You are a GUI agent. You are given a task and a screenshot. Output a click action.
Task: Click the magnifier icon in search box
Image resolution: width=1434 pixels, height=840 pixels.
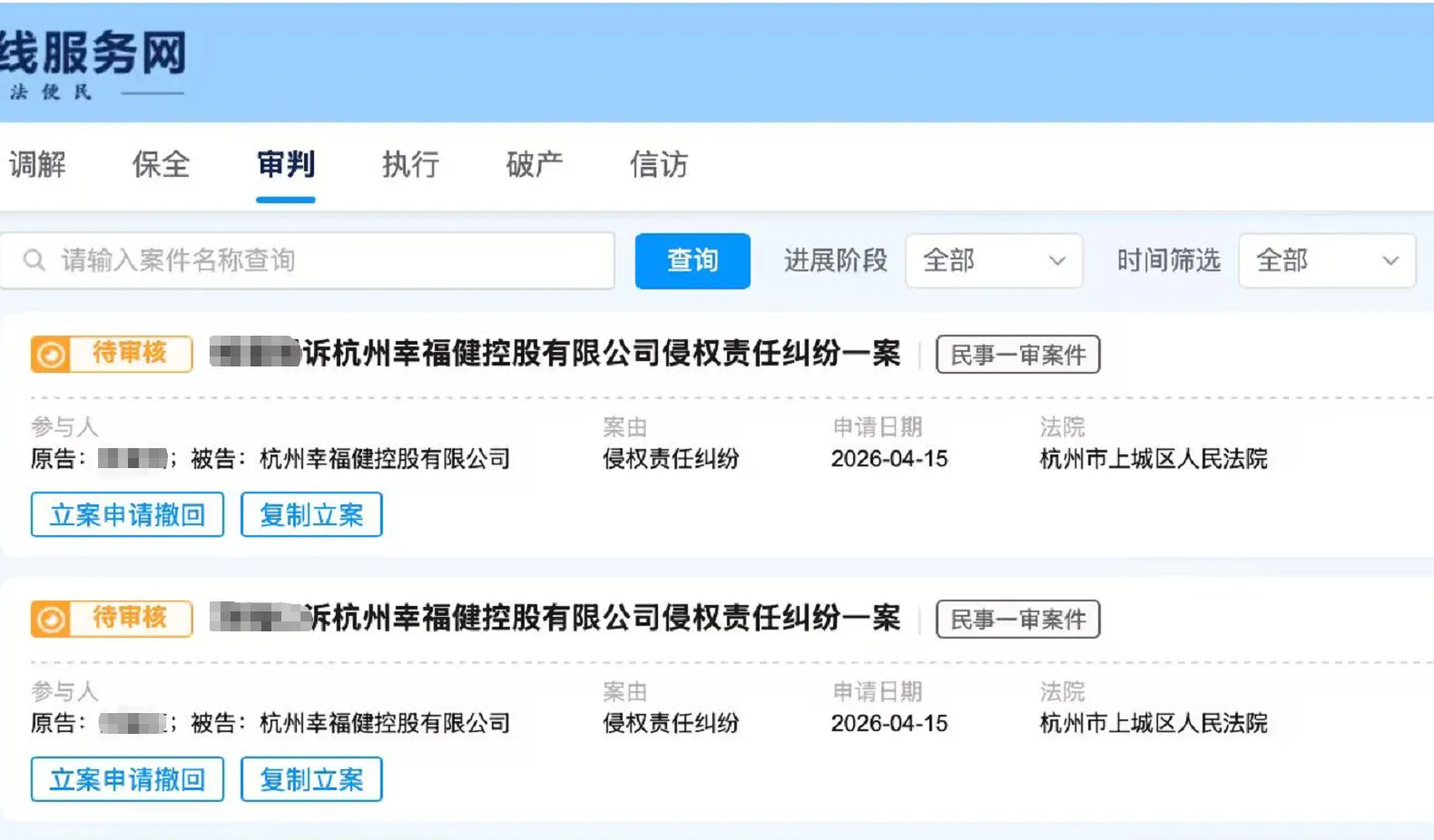pos(34,260)
